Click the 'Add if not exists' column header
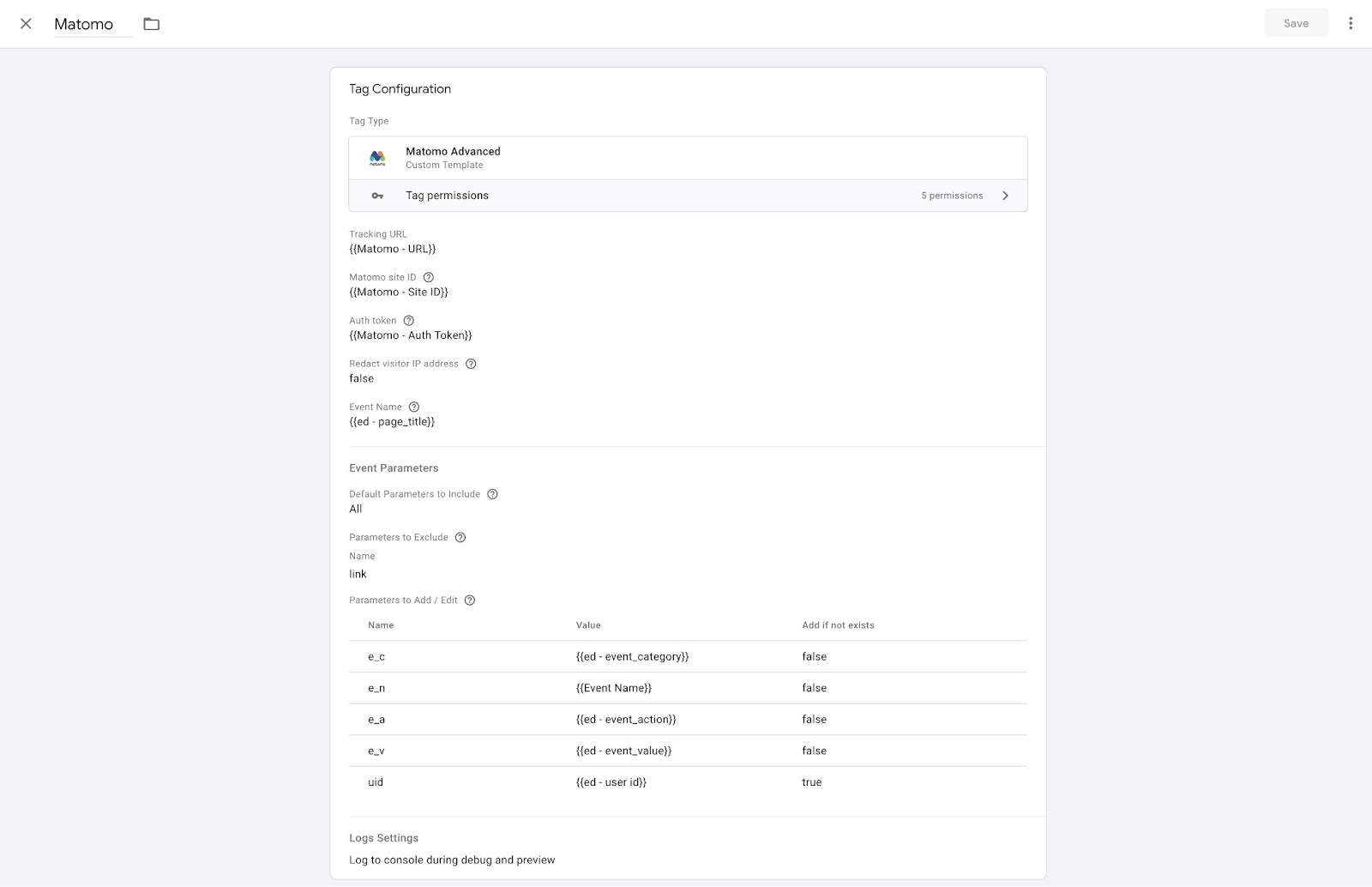This screenshot has height=887, width=1372. point(839,625)
